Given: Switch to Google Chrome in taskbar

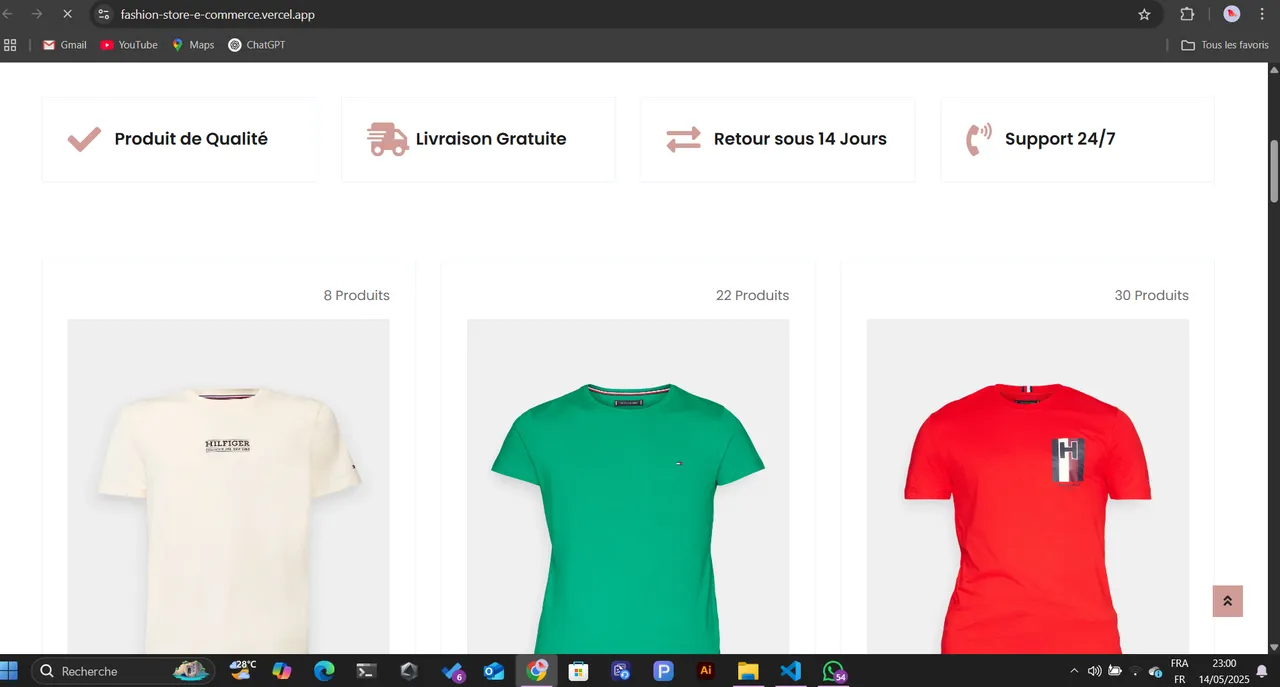Looking at the screenshot, I should (x=537, y=671).
